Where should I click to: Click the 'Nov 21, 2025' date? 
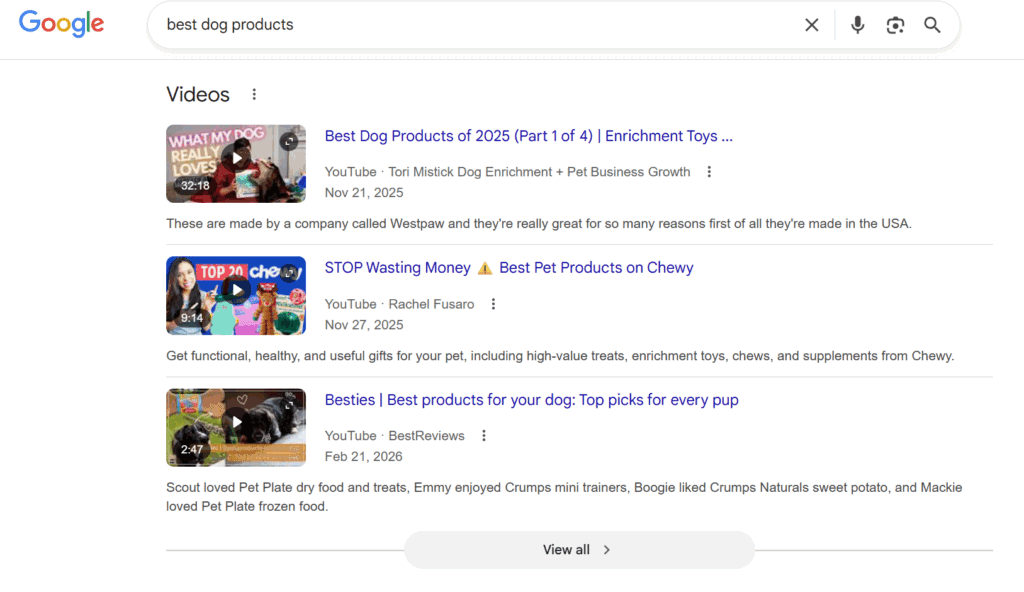364,193
